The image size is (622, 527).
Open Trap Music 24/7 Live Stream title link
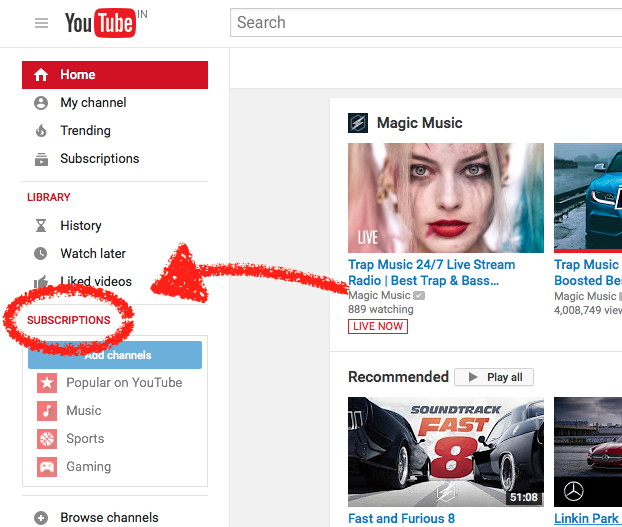432,272
